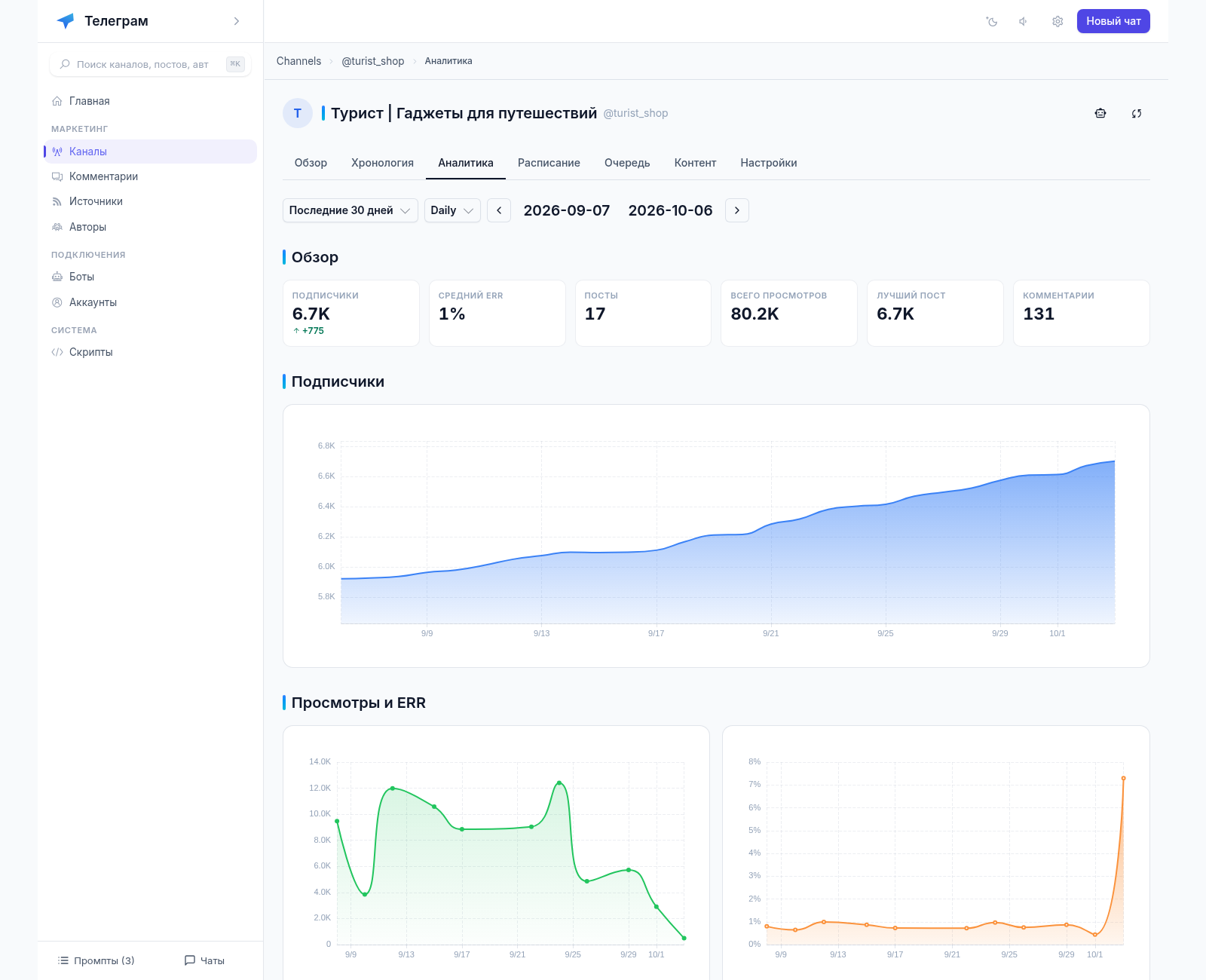Click the Средний ERR stat card
Image resolution: width=1206 pixels, height=980 pixels.
(x=497, y=314)
